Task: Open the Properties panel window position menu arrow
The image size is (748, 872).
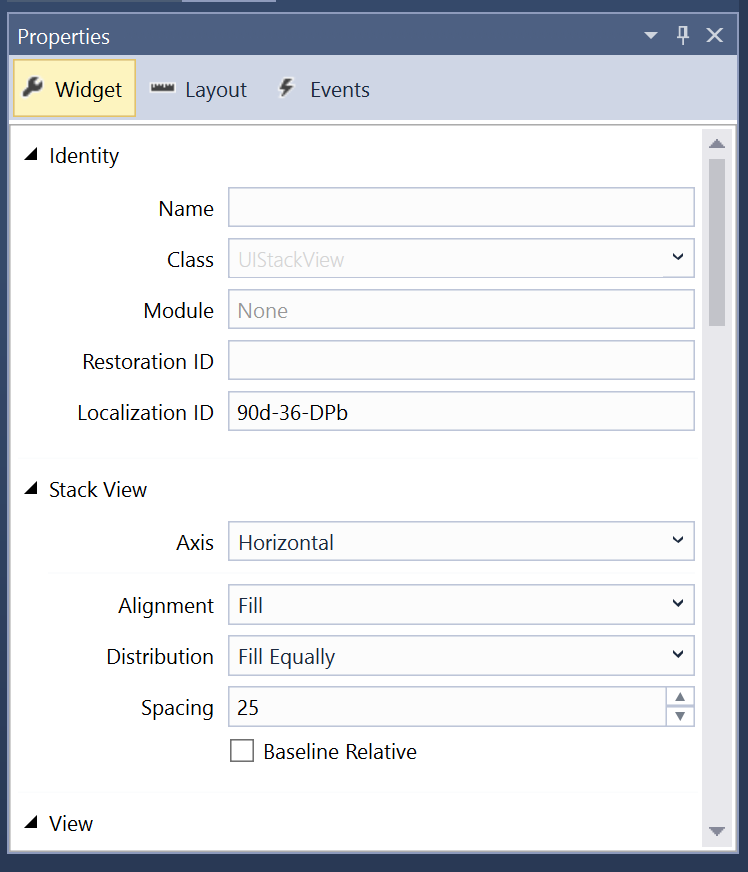Action: 650,35
